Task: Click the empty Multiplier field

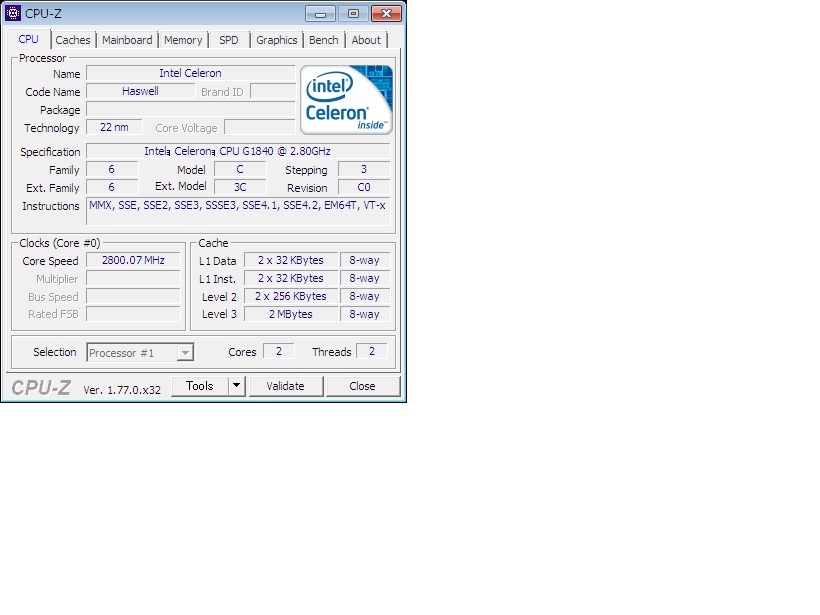Action: 133,278
